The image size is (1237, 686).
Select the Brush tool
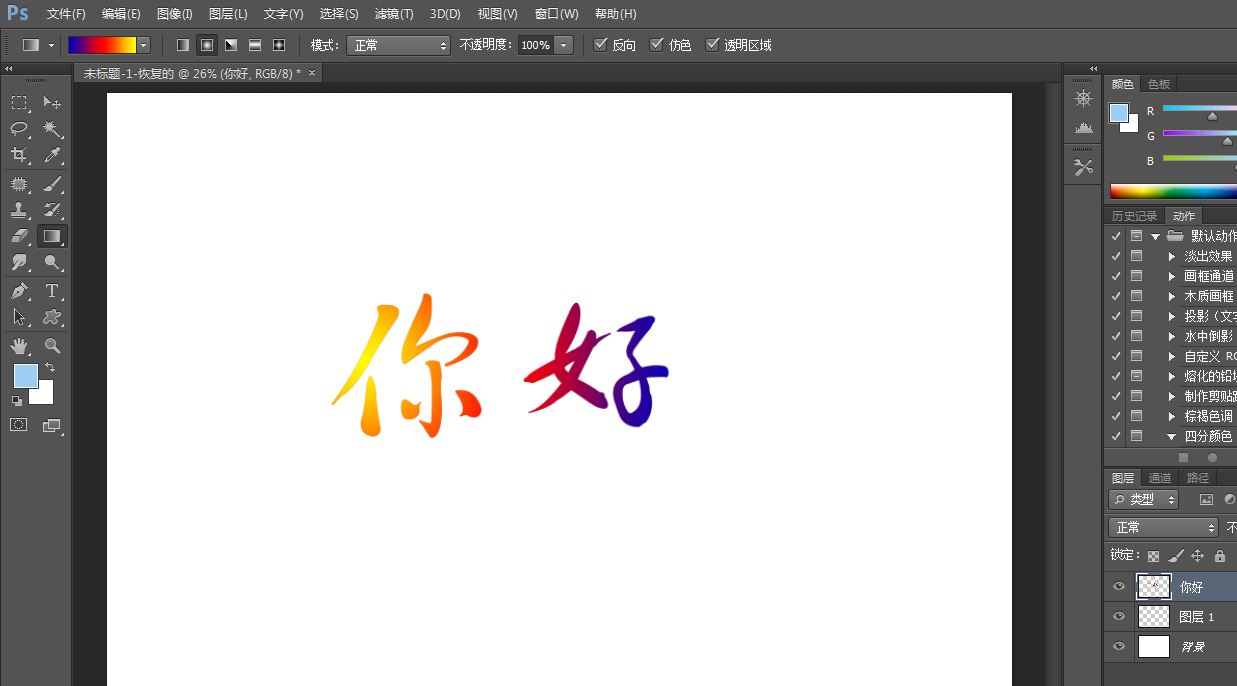52,183
